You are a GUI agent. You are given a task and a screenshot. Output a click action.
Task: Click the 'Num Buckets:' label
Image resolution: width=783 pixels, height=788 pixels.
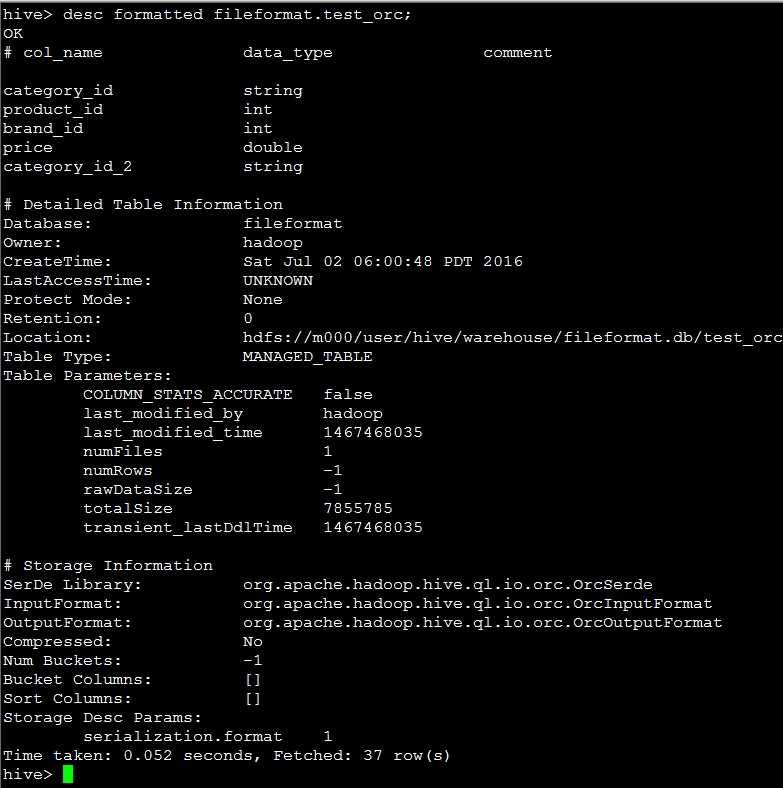tap(62, 661)
